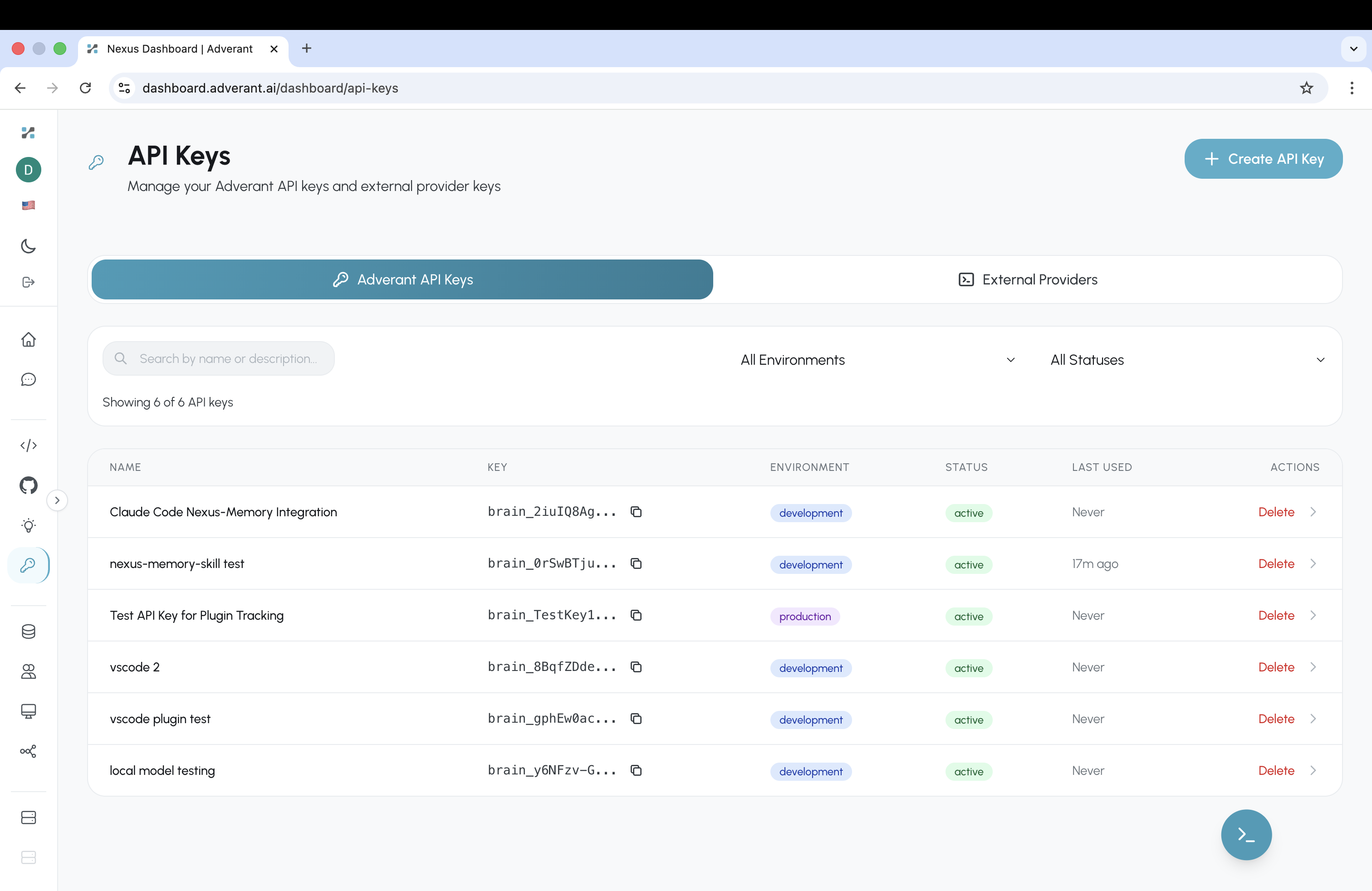Viewport: 1372px width, 891px height.
Task: Click the Create API Key button
Action: tap(1263, 158)
